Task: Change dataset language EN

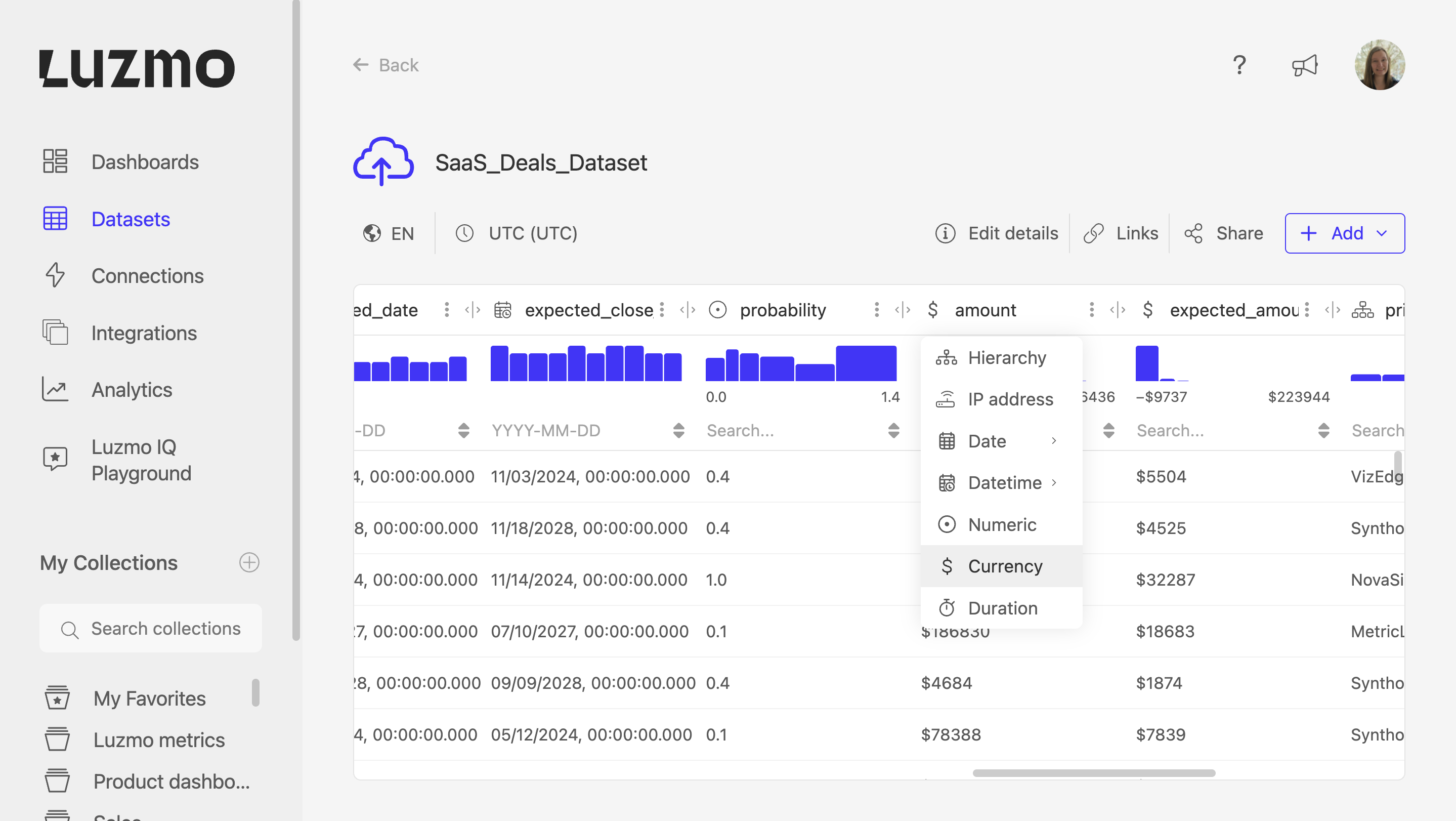Action: (389, 233)
